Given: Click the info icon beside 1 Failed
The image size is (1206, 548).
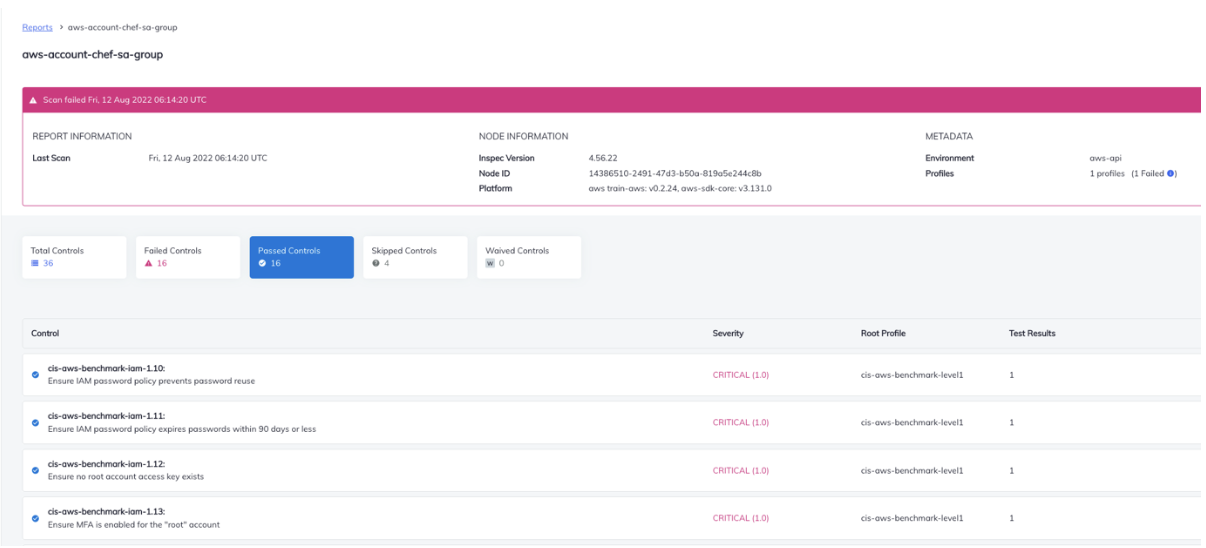Looking at the screenshot, I should point(1172,174).
